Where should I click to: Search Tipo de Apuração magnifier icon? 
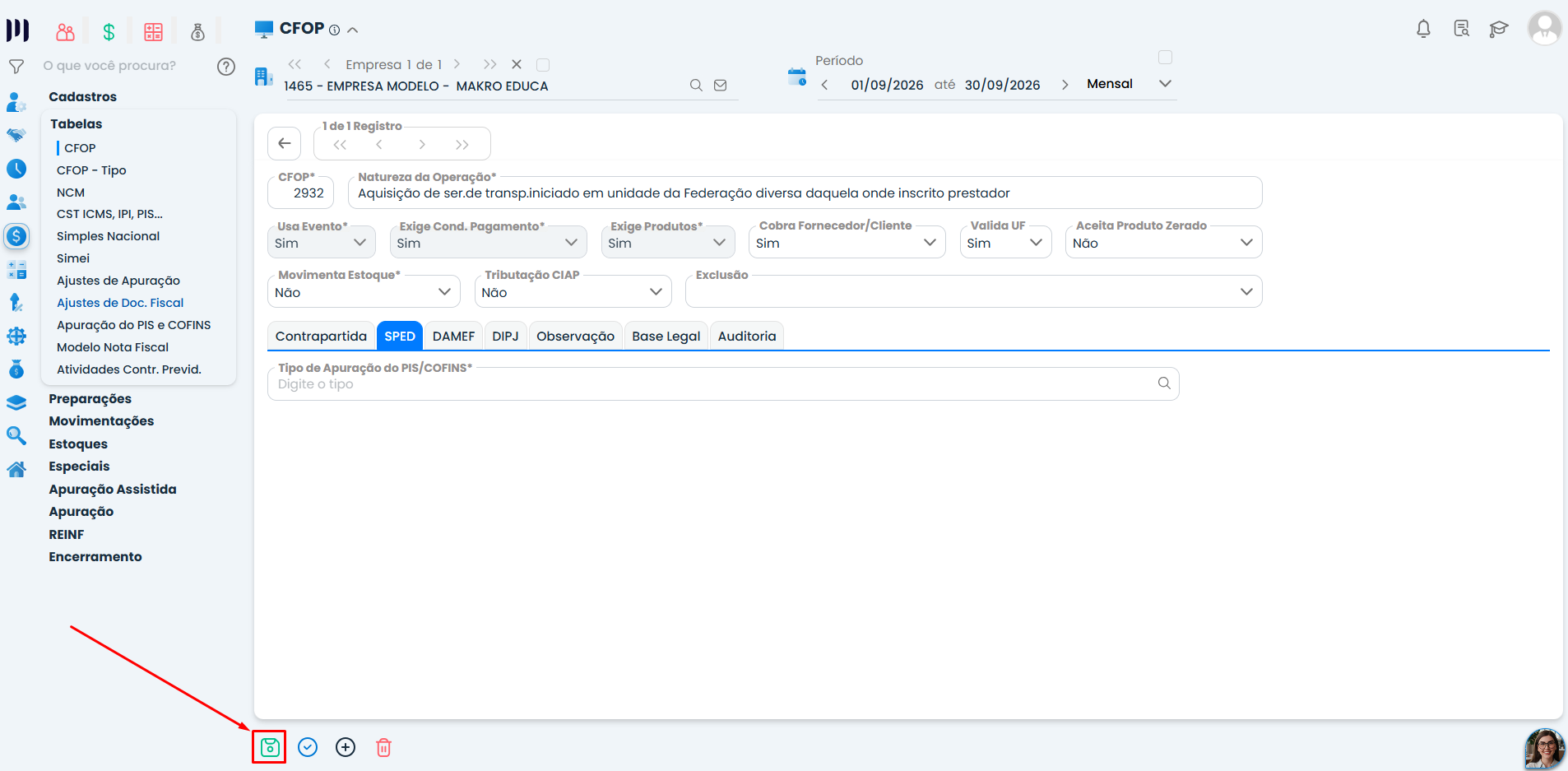pyautogui.click(x=1164, y=383)
